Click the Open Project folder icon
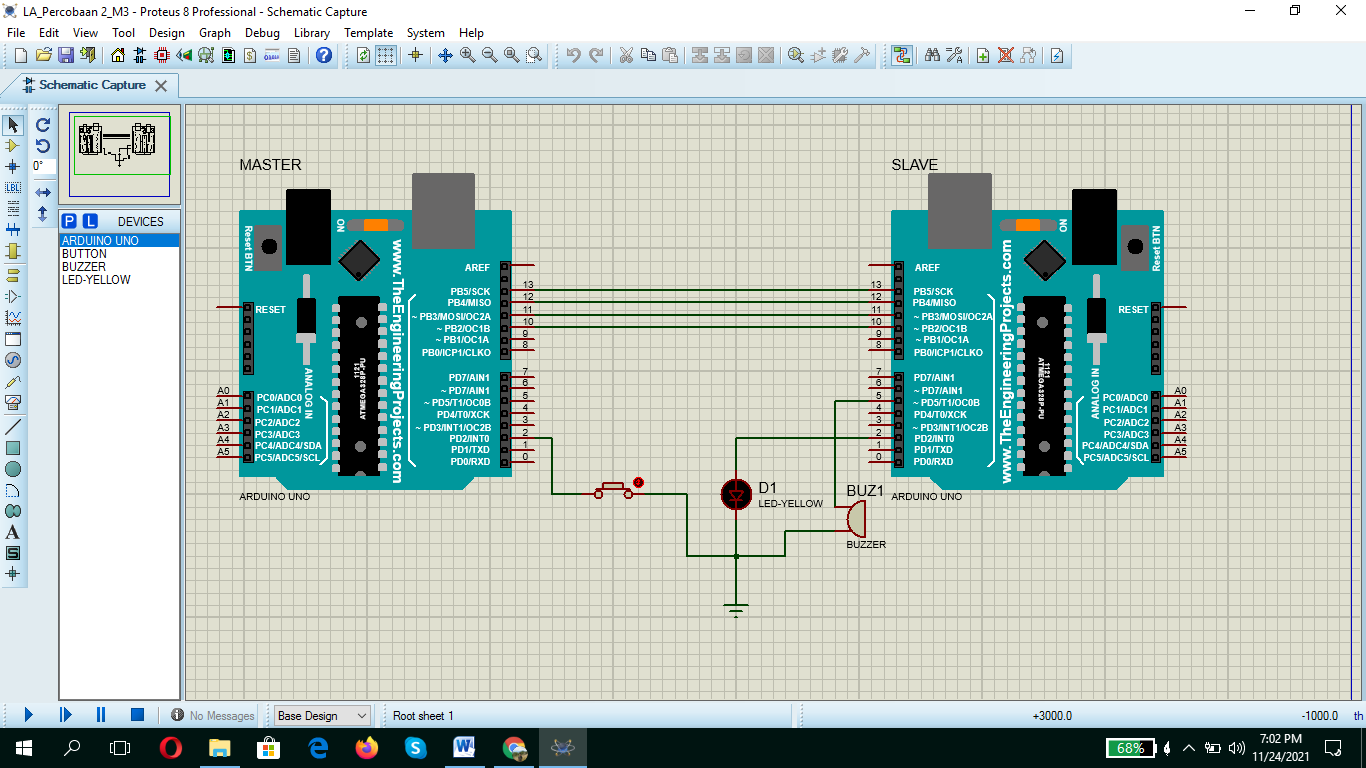Viewport: 1366px width, 768px height. 44,55
